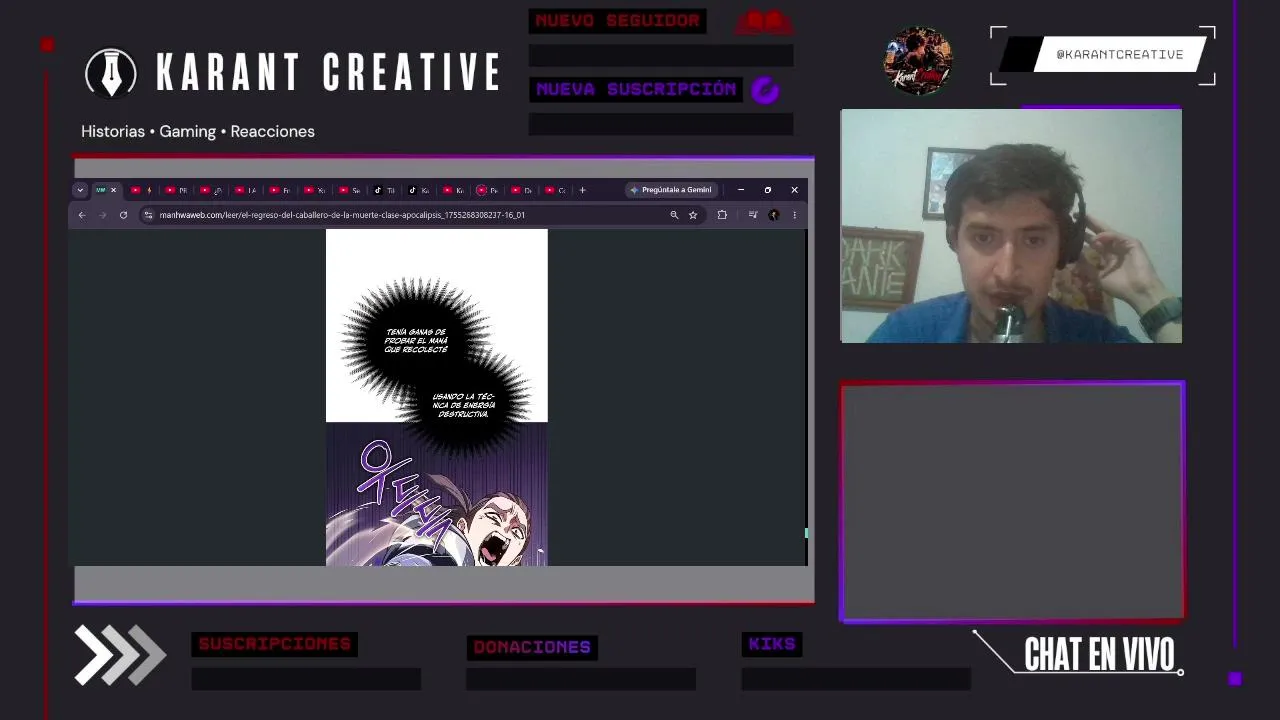This screenshot has width=1280, height=720.
Task: Click the page's vertical scrollbar thumb
Action: click(x=805, y=533)
